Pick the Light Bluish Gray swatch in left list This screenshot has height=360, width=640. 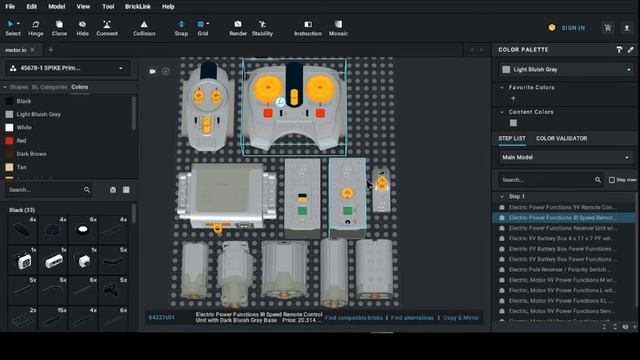[x=9, y=114]
